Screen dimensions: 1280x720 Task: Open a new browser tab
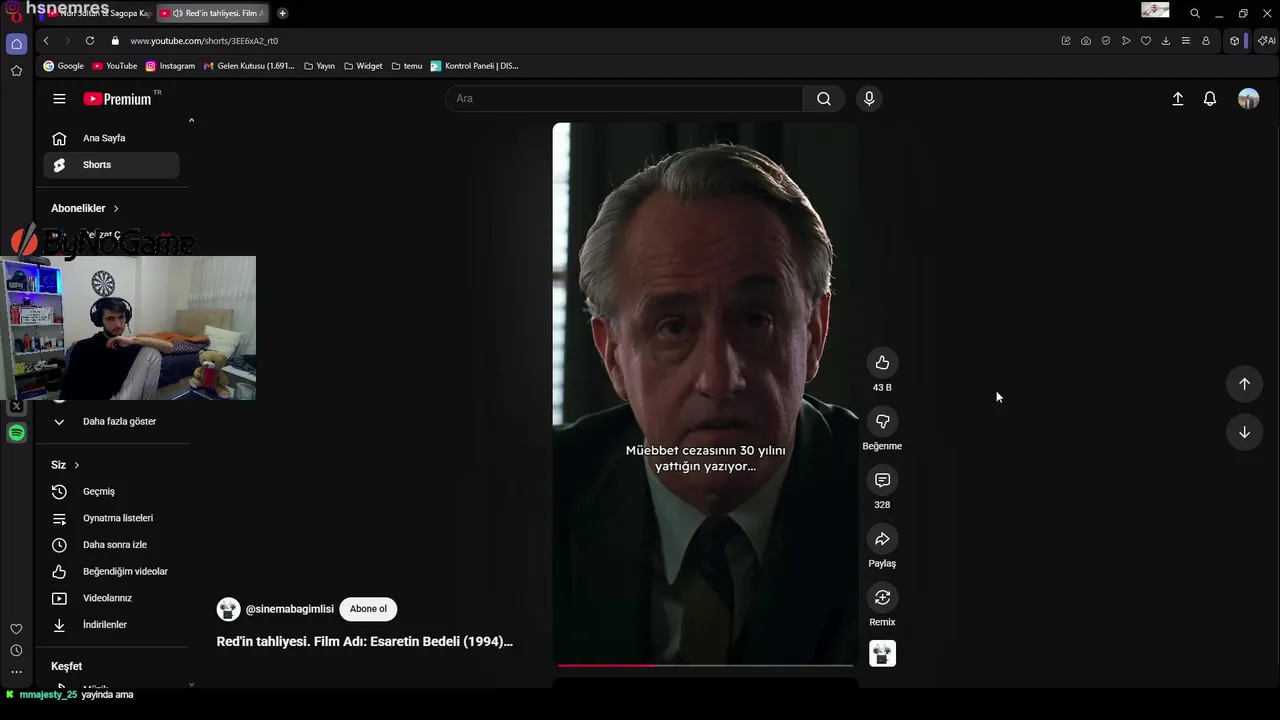(282, 13)
